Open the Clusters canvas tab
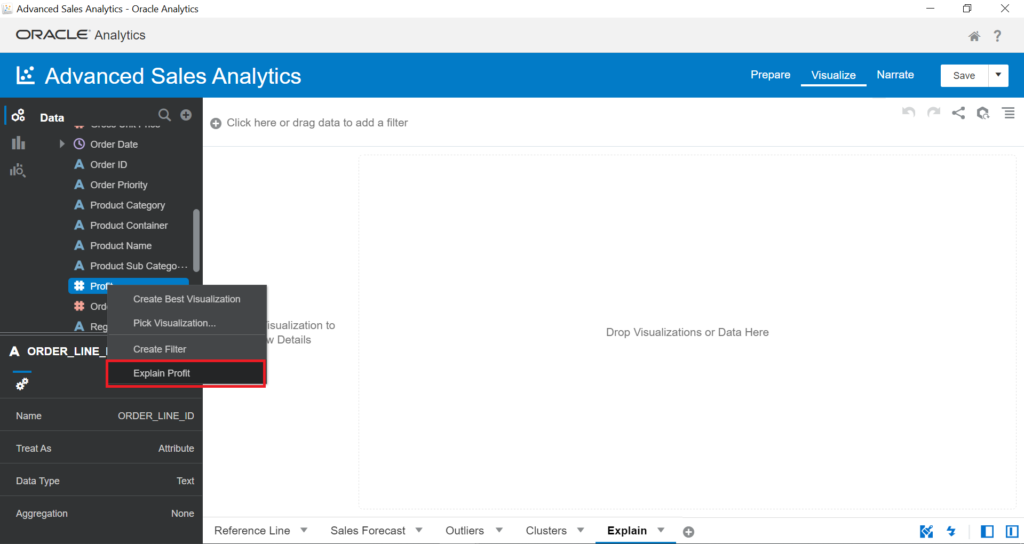The image size is (1024, 544). click(546, 530)
